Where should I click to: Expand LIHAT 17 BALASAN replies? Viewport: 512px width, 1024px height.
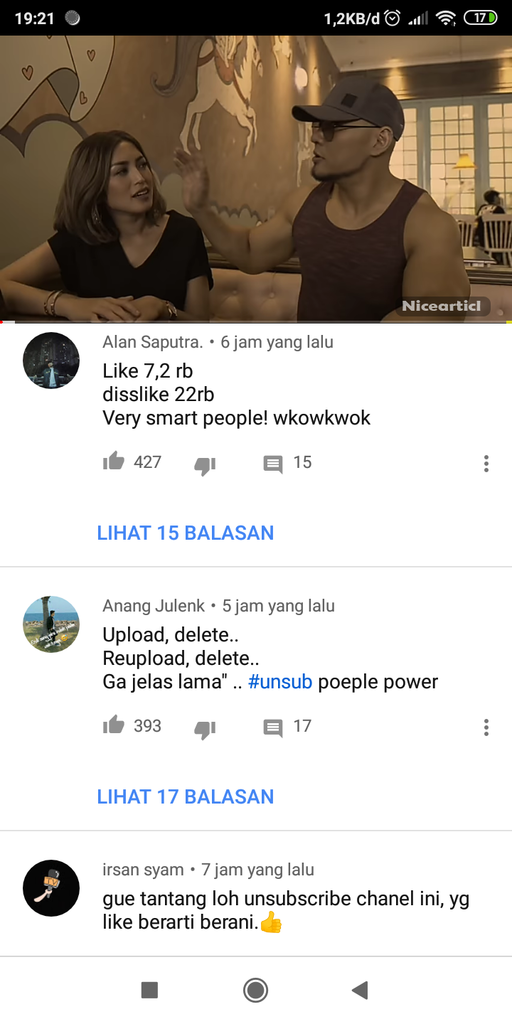(185, 797)
